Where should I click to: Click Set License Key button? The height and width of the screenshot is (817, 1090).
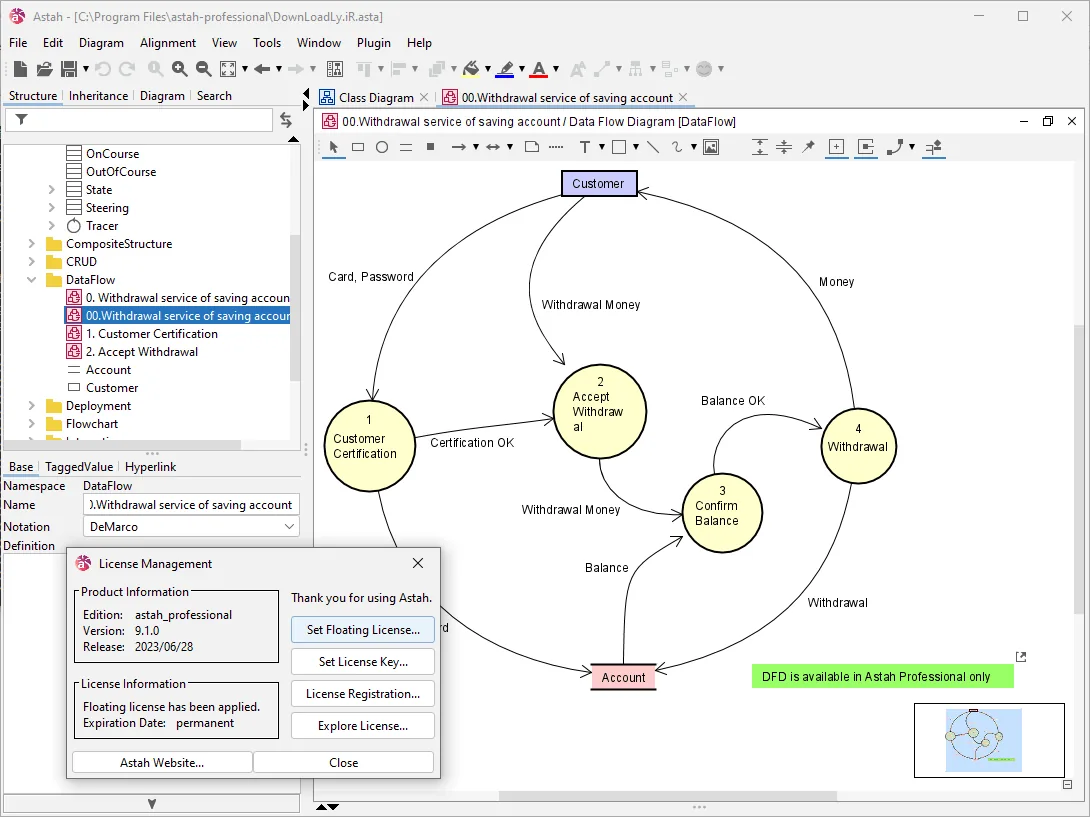363,662
